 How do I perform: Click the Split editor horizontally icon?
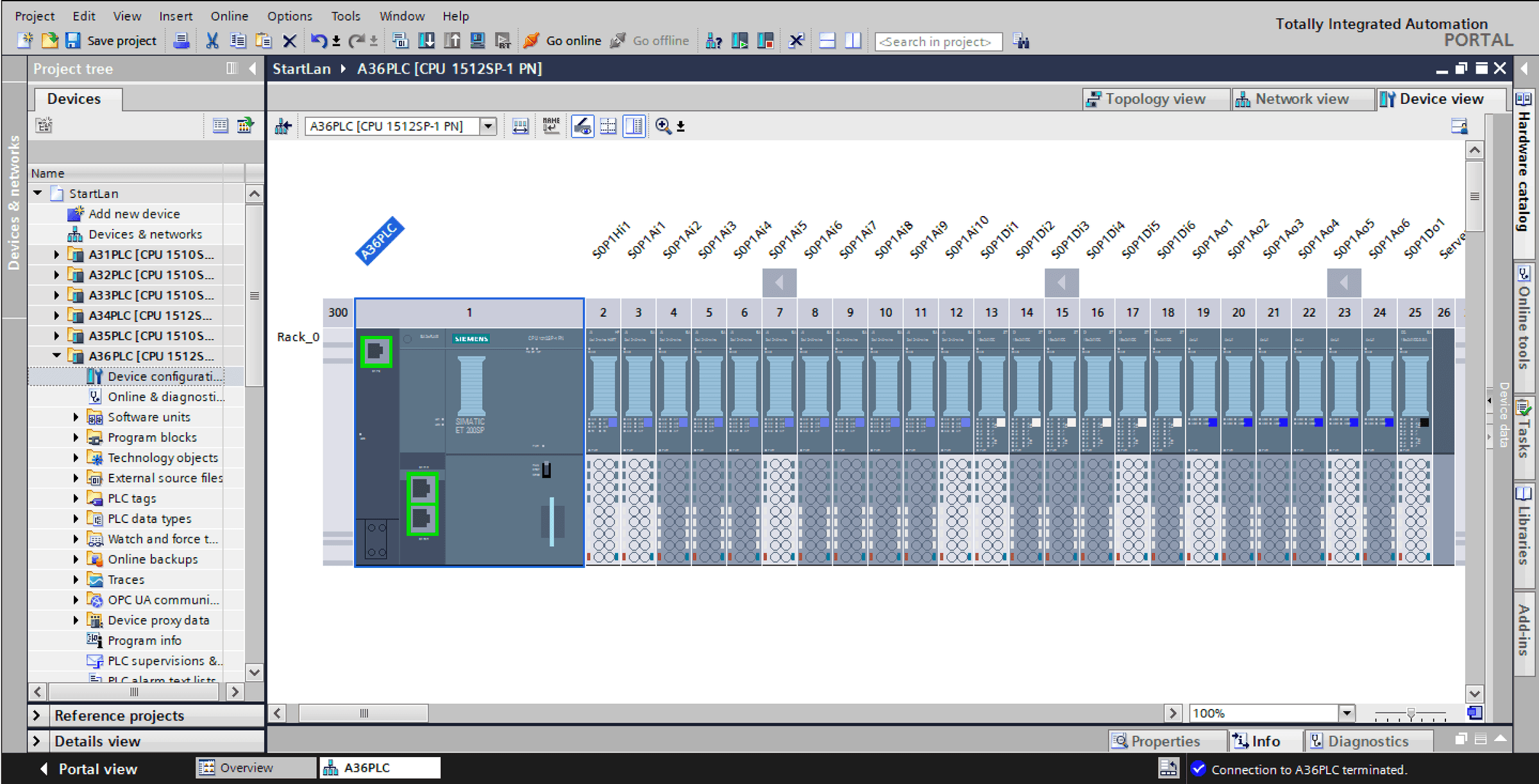pos(827,41)
